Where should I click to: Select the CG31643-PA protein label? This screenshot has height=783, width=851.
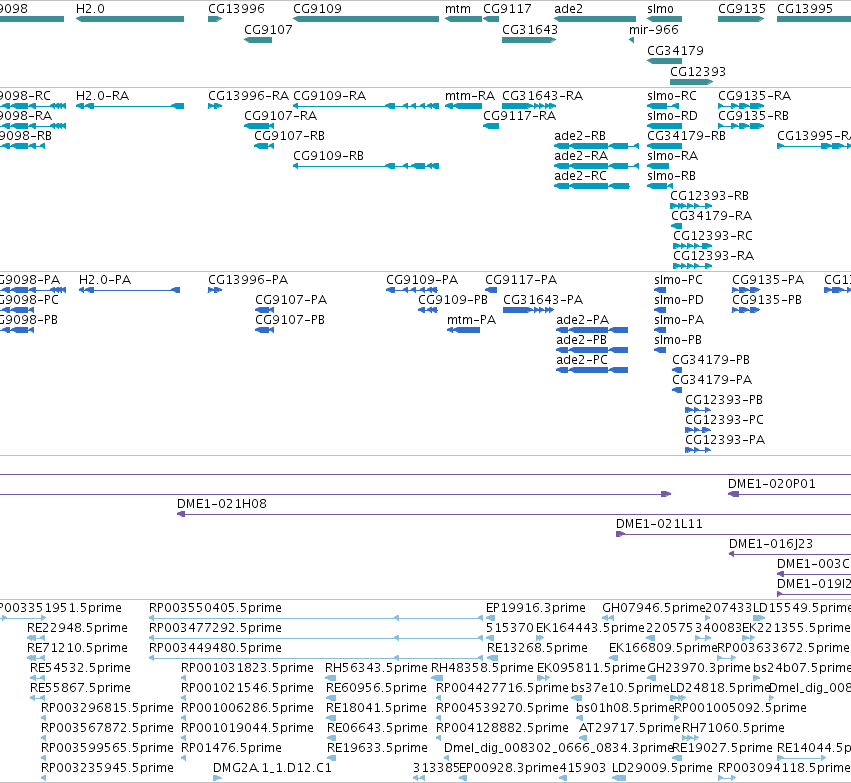(543, 300)
